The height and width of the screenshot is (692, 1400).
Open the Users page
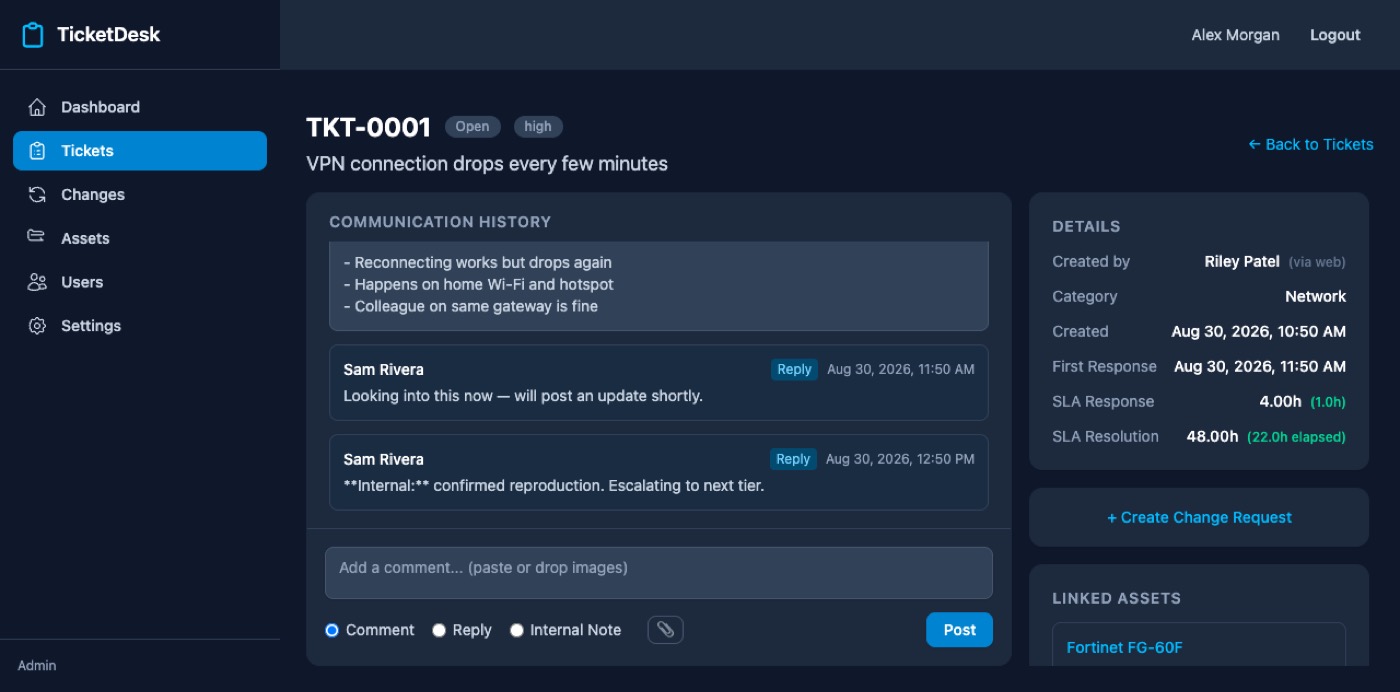click(x=140, y=282)
